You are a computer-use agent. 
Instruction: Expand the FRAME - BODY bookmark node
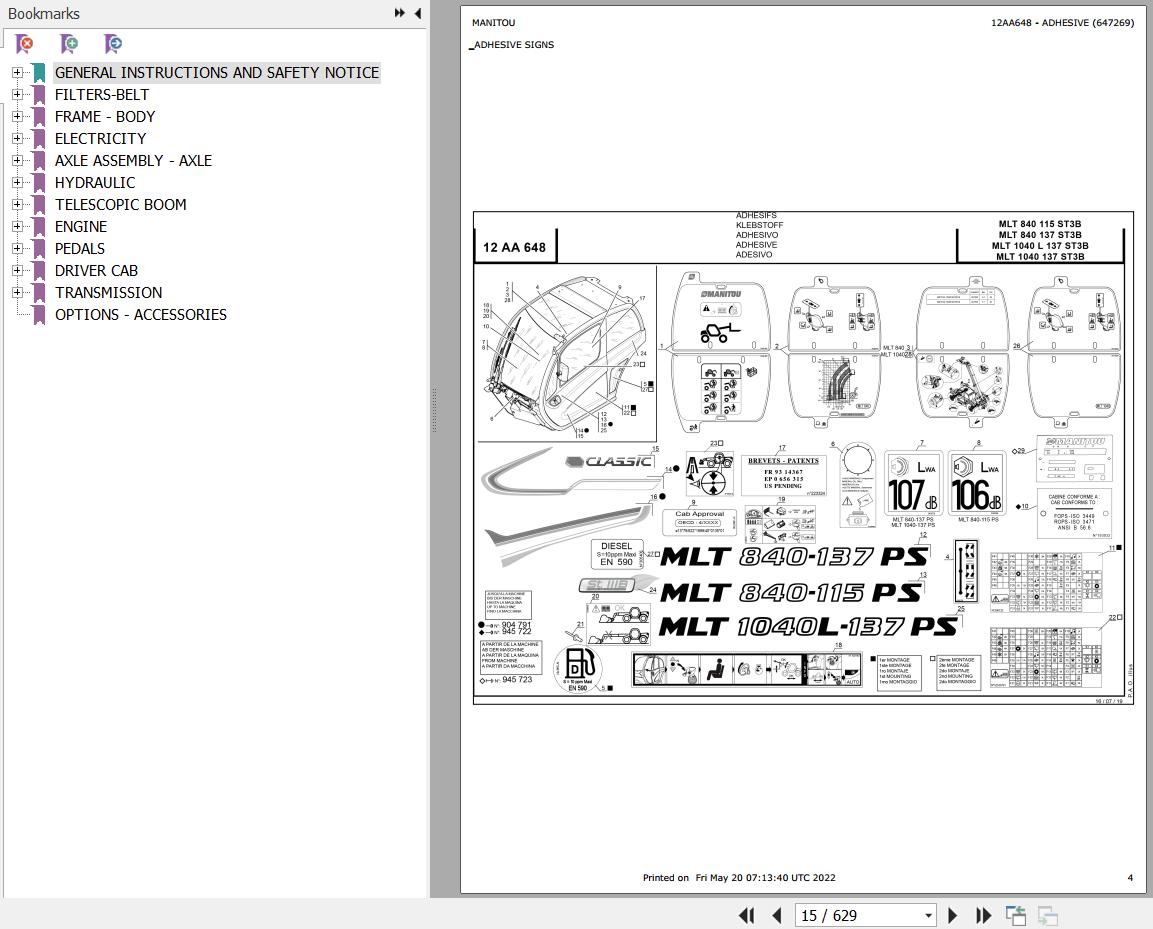(x=18, y=117)
